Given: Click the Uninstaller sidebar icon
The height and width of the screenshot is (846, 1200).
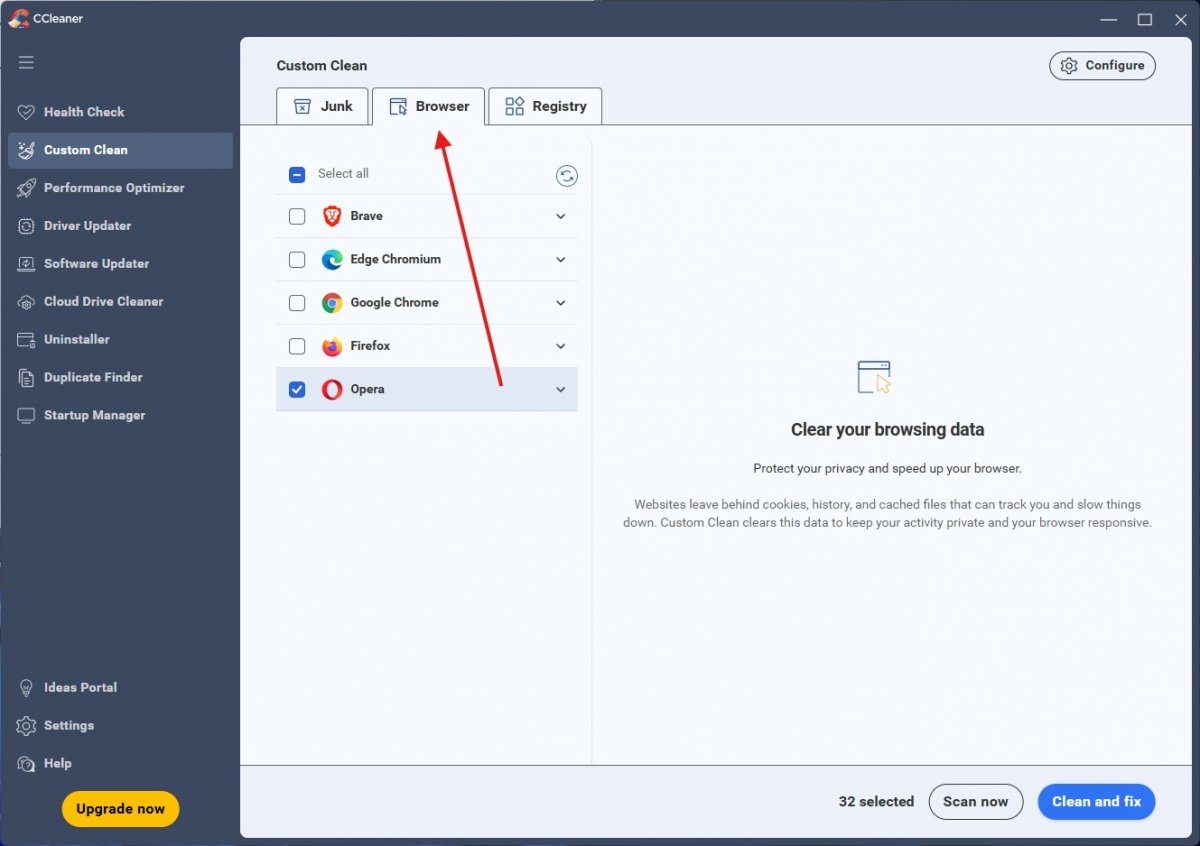Looking at the screenshot, I should click(x=26, y=340).
